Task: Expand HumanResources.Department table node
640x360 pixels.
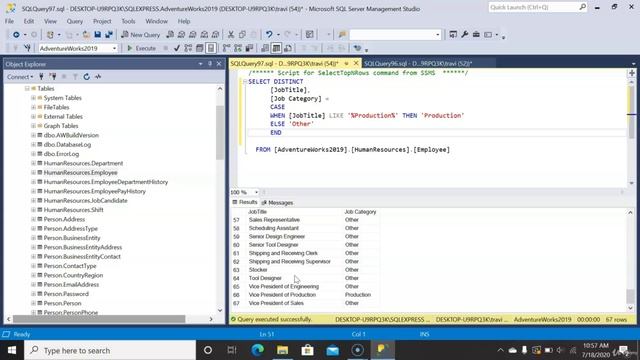Action: click(33, 163)
